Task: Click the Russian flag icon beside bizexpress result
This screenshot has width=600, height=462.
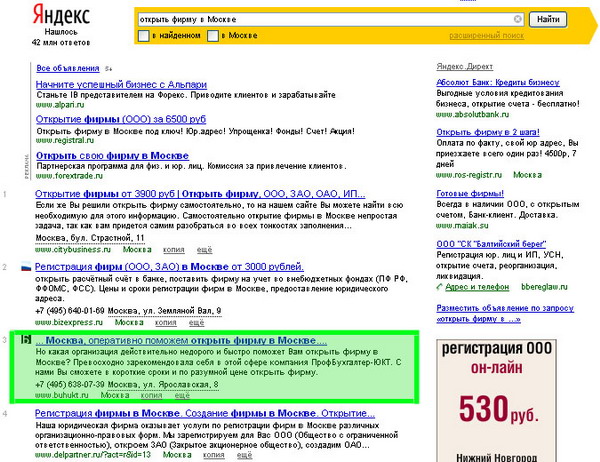Action: pos(26,267)
